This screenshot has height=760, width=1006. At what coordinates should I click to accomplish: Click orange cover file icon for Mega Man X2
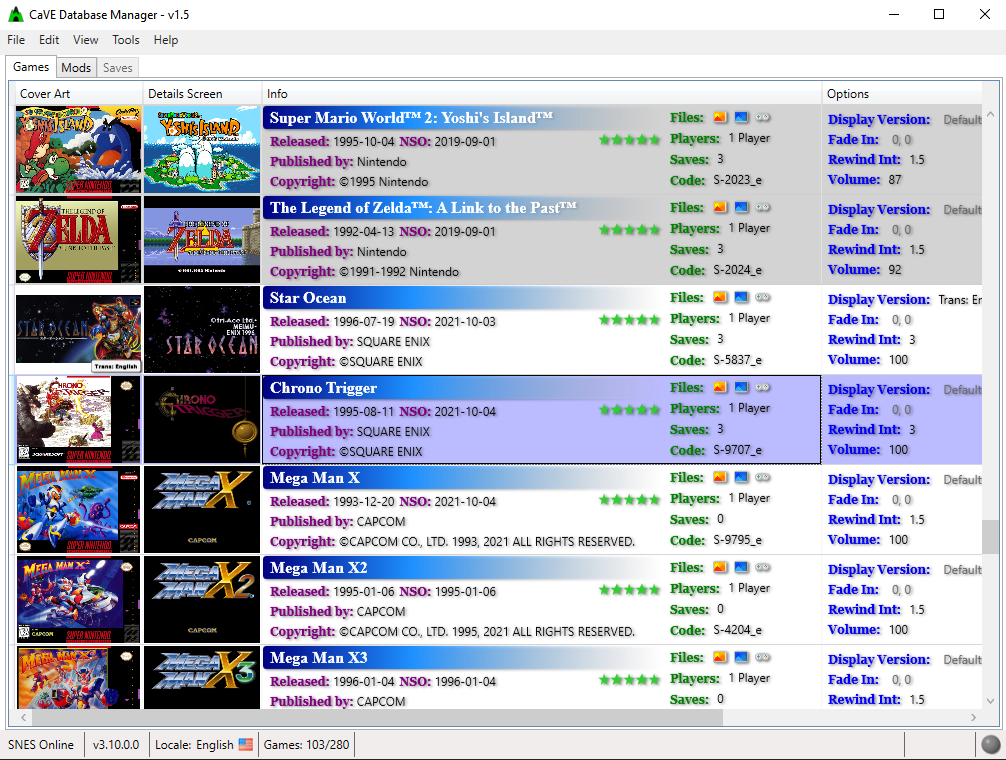720,567
